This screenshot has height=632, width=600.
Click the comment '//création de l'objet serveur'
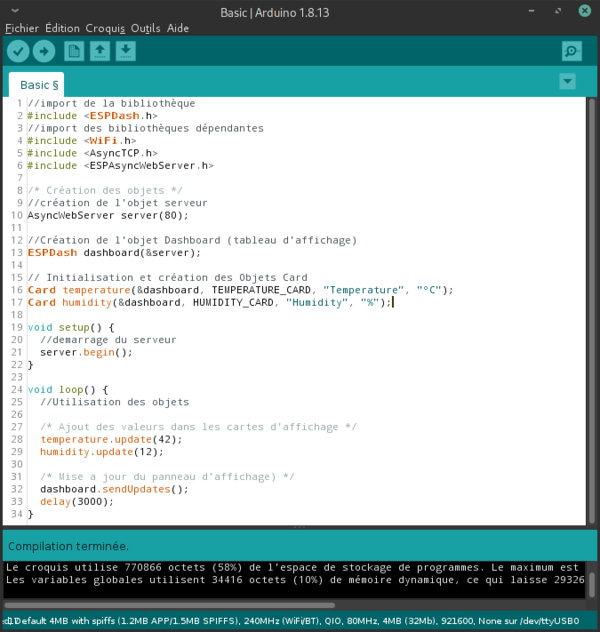117,203
